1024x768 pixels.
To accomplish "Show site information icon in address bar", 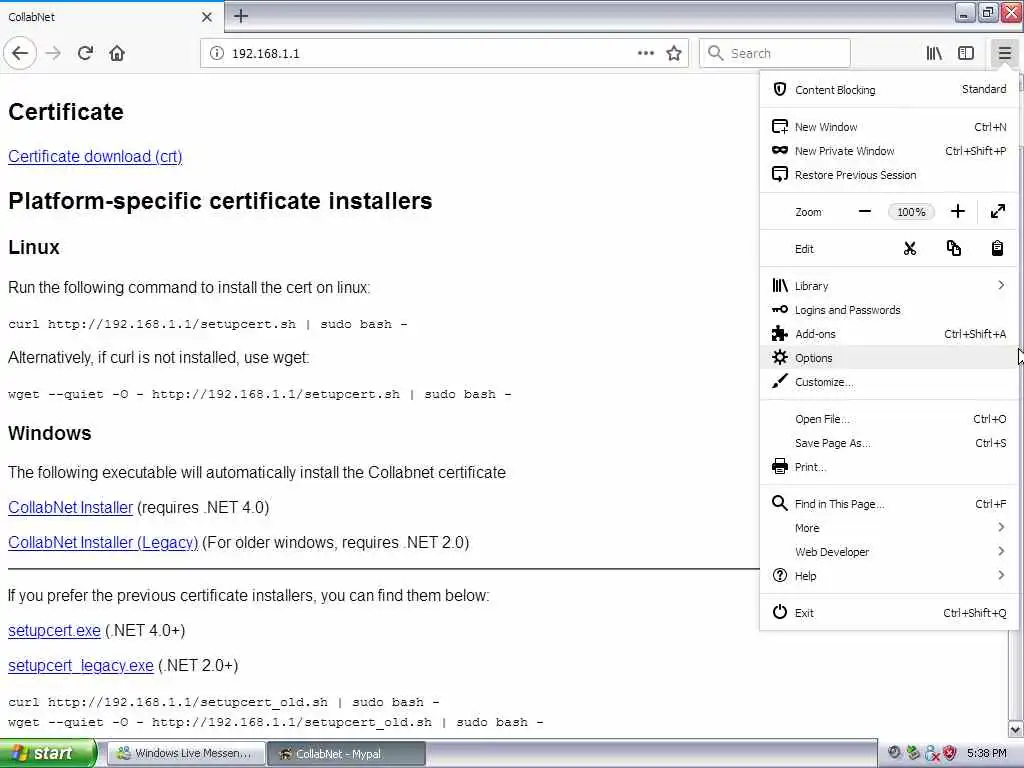I will [216, 53].
